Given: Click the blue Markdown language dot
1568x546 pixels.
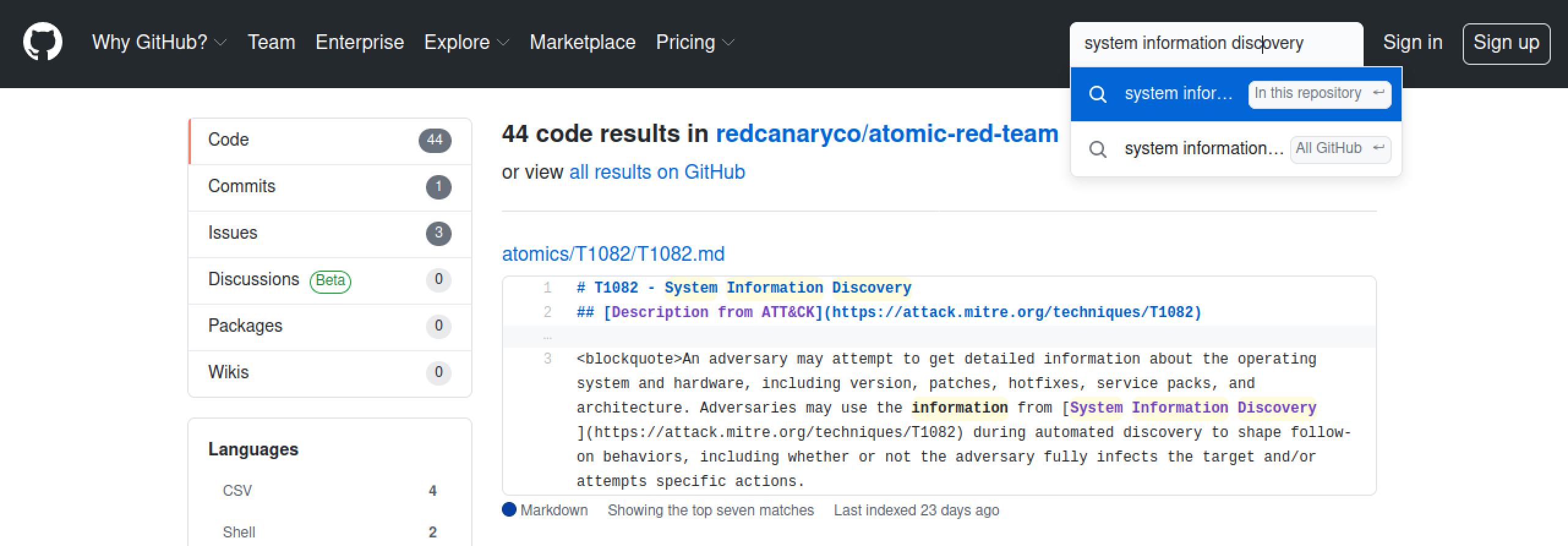Looking at the screenshot, I should coord(509,510).
